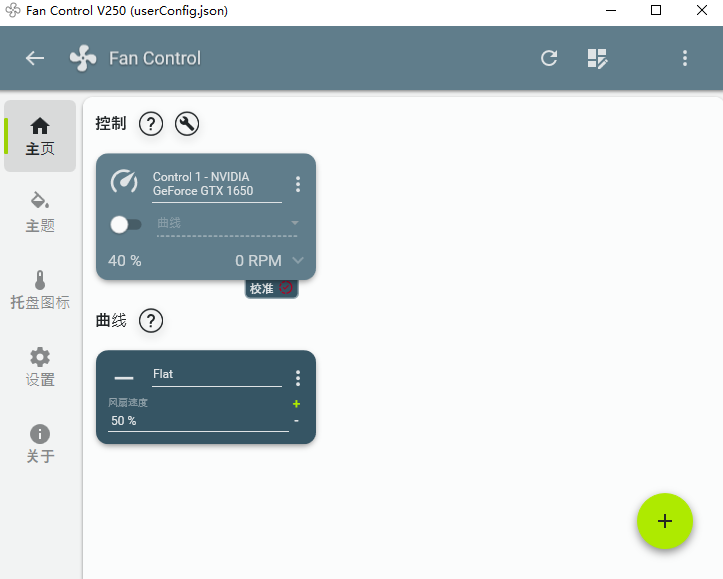Open the wrench settings icon beside 控制
The image size is (723, 579).
point(187,124)
